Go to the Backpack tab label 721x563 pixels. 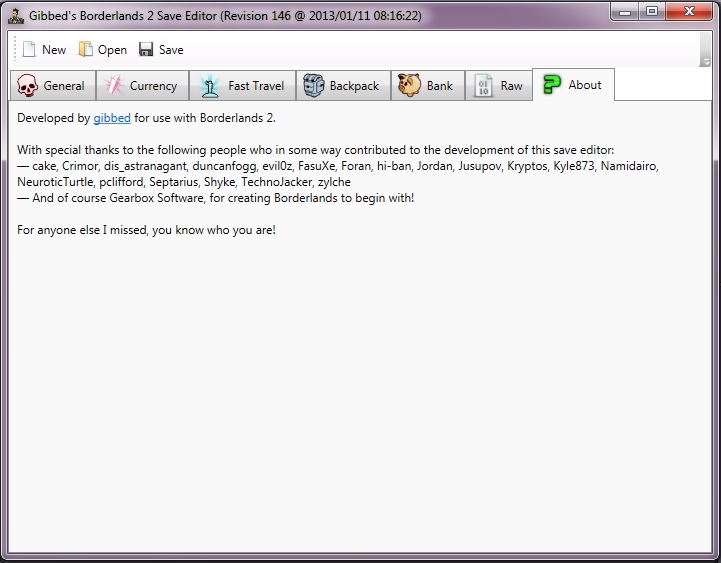[x=354, y=86]
